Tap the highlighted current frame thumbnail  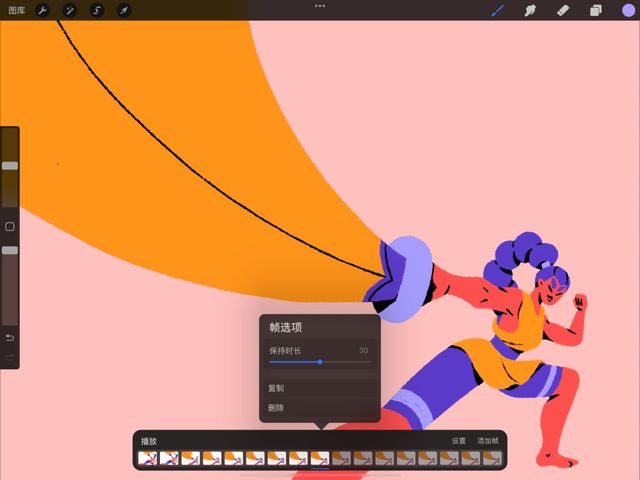pos(320,458)
